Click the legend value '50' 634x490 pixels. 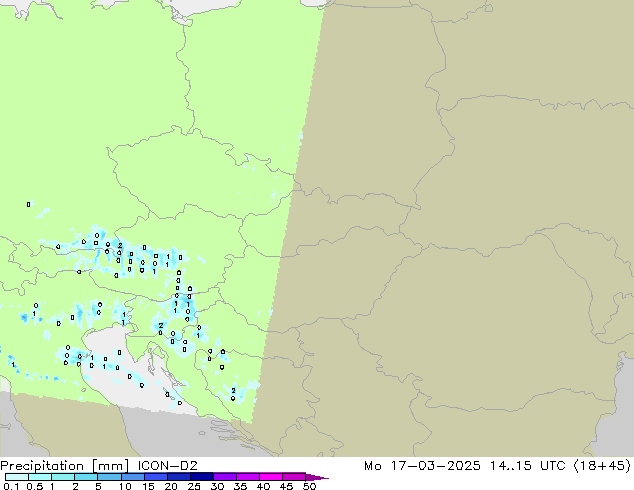(309, 486)
